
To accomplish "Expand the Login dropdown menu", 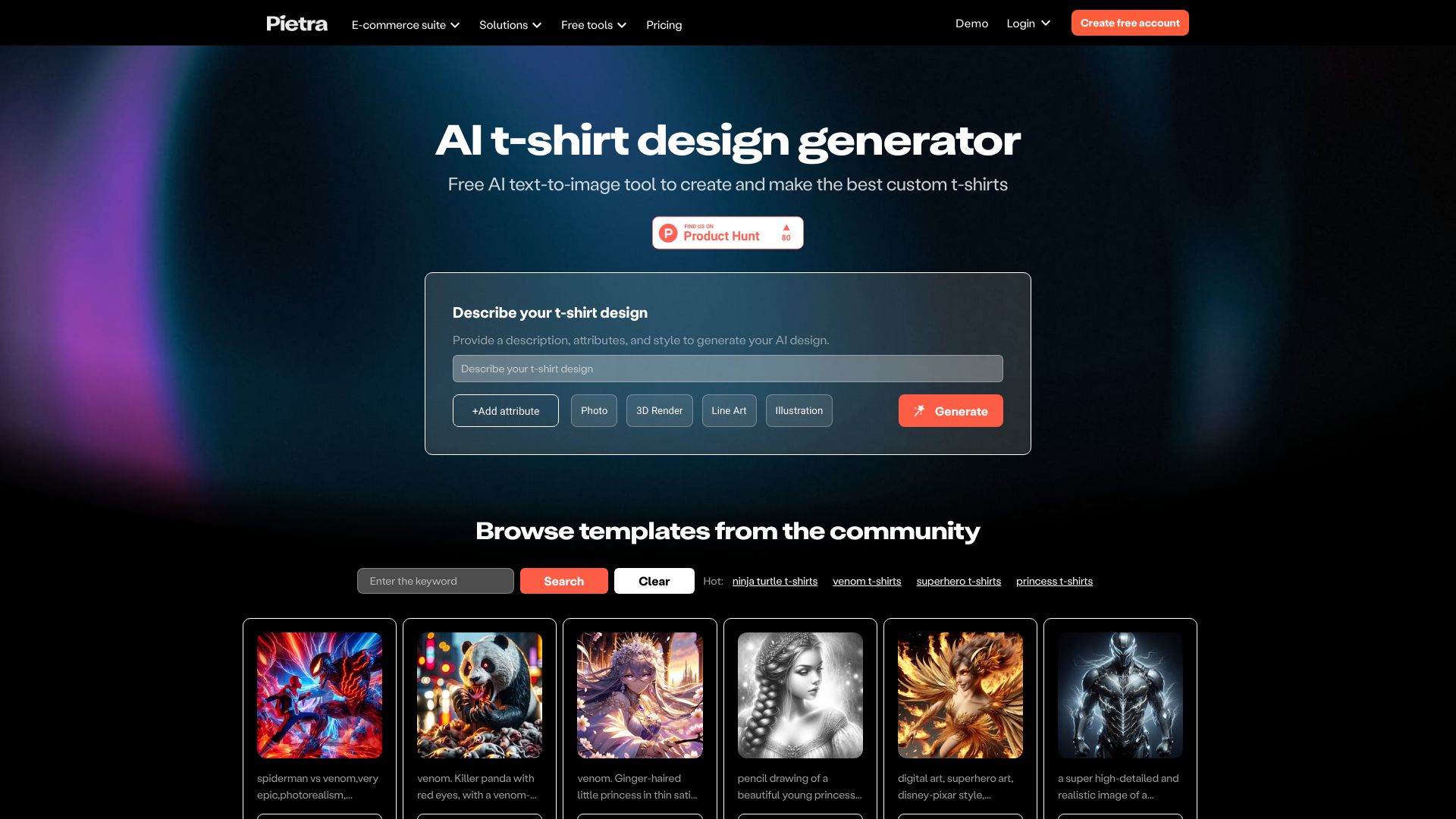I will tap(1029, 23).
